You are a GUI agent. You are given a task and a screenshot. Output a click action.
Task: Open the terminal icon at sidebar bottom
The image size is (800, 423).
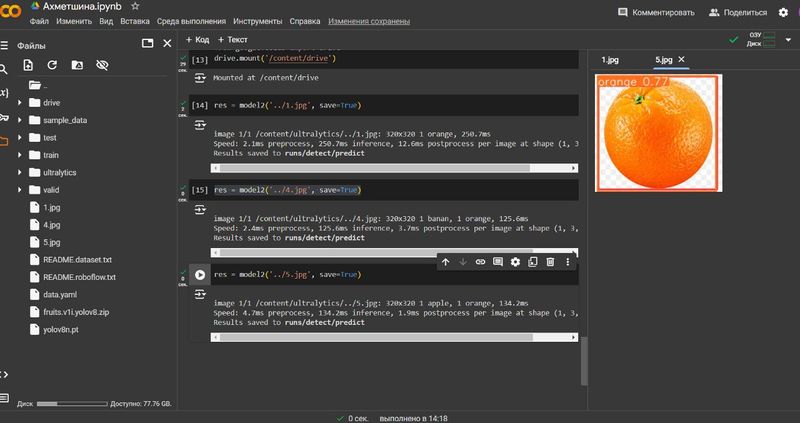5,398
